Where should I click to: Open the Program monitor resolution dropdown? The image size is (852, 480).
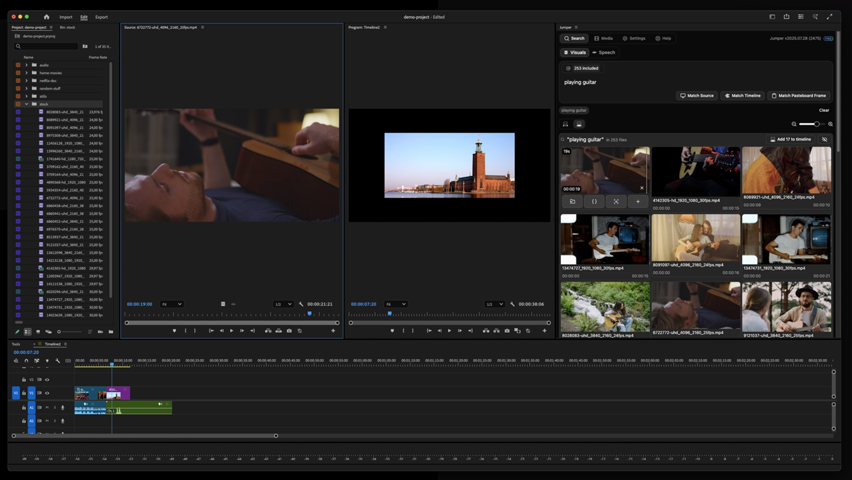pos(494,304)
